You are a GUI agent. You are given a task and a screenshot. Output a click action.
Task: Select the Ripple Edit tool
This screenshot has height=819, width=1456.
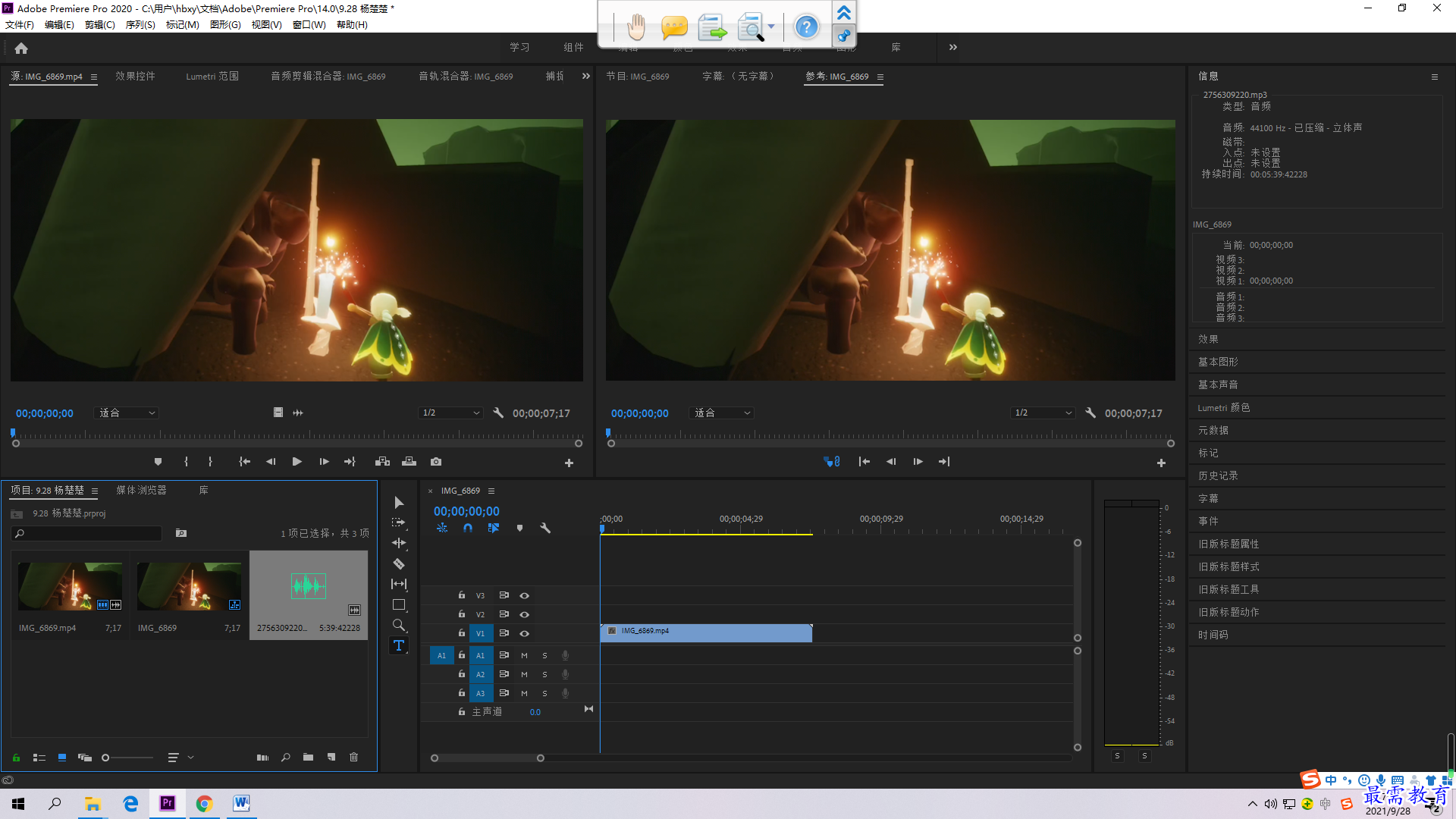399,543
